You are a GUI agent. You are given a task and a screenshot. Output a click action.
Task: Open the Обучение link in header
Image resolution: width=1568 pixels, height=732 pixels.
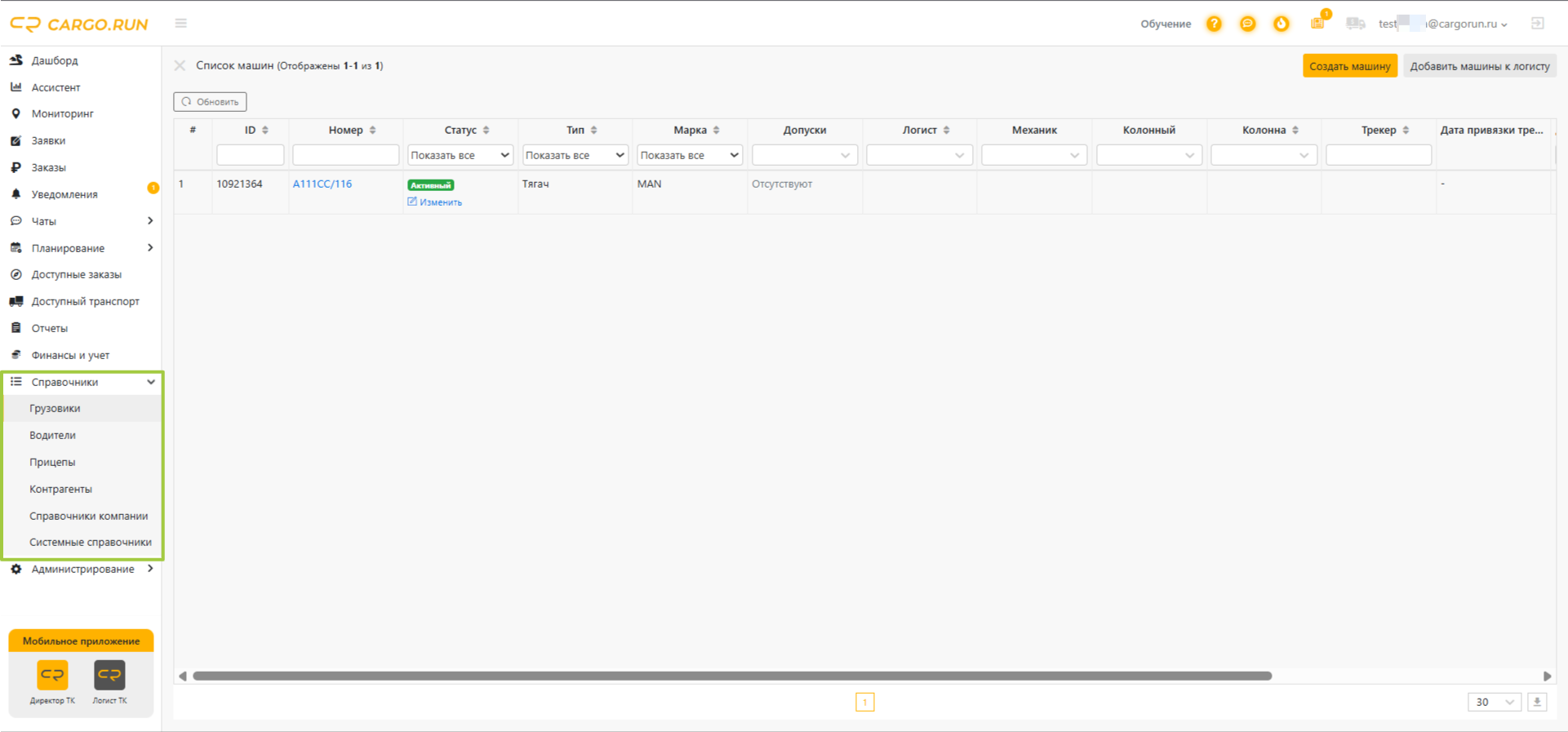point(1166,24)
